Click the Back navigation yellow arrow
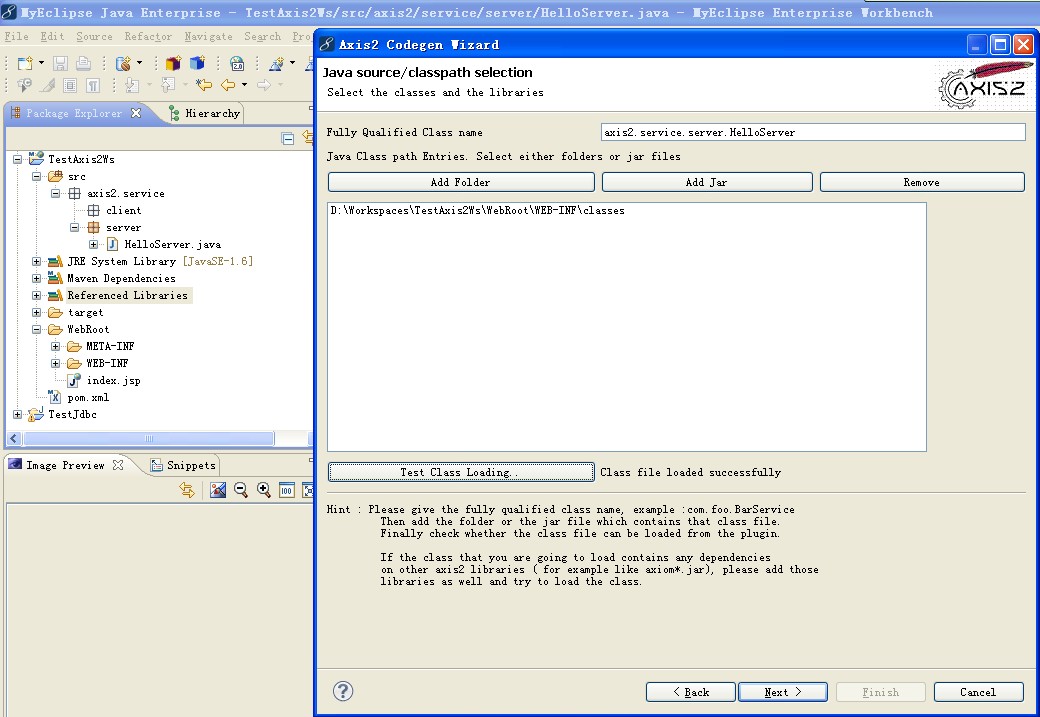 pos(228,85)
